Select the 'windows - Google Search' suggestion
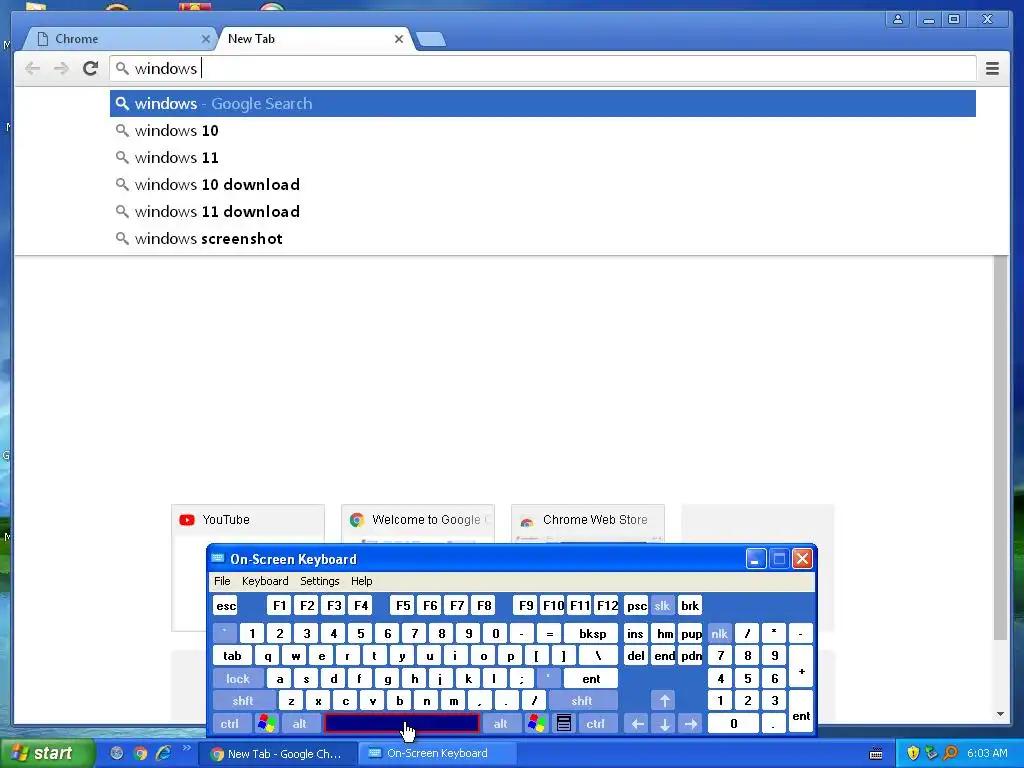Screen dimensions: 1024x768 [x=543, y=104]
